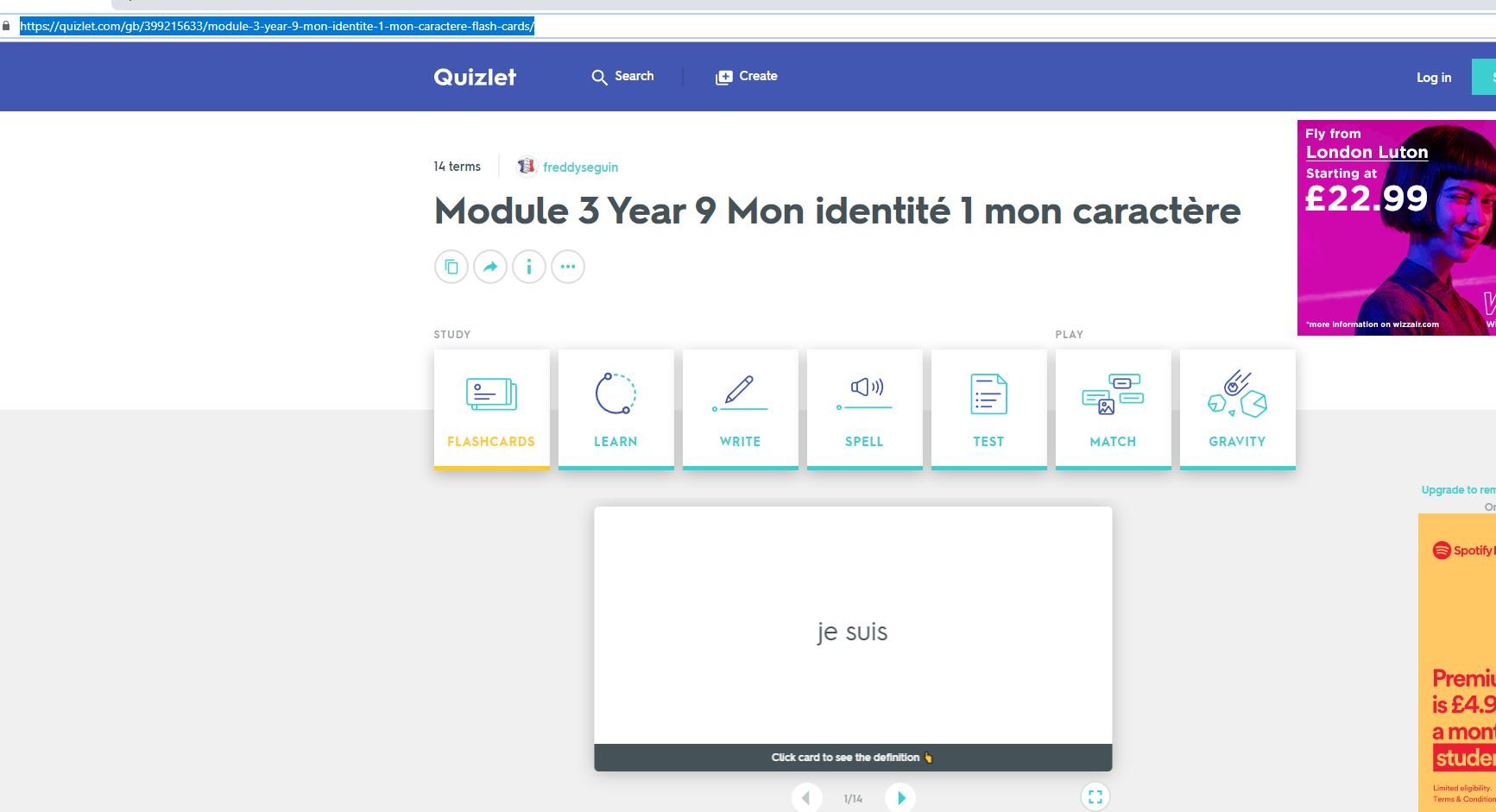Open freddyseguin's profile link
1496x812 pixels.
pyautogui.click(x=580, y=167)
